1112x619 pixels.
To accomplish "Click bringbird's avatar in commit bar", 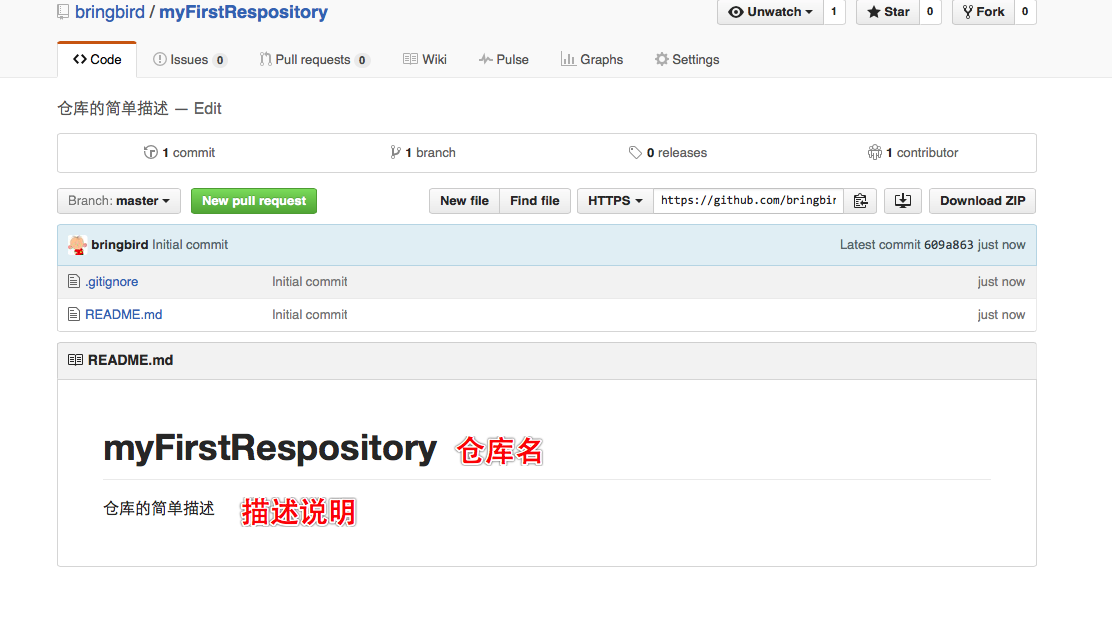I will click(77, 245).
